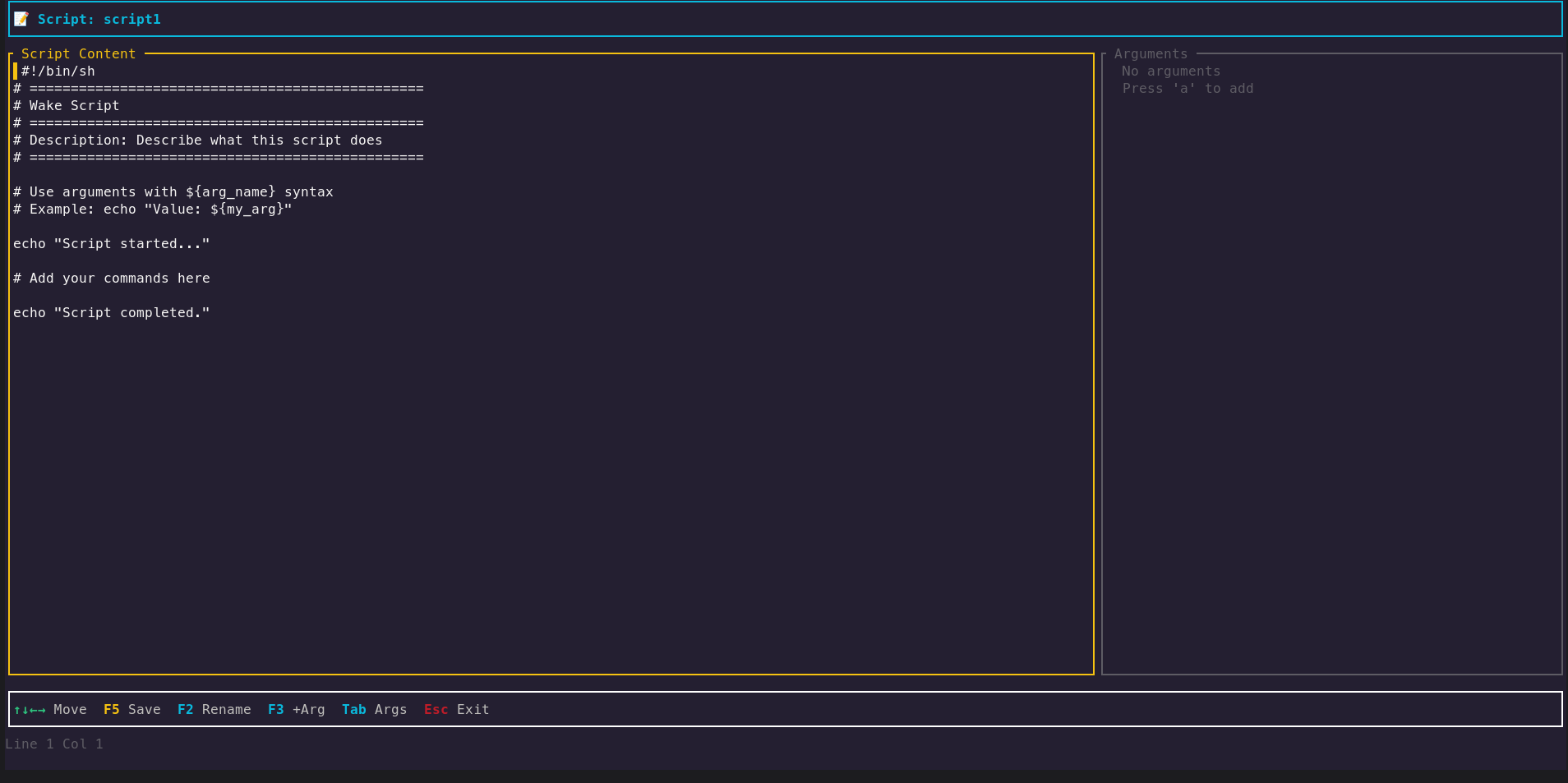Click 'Press a to add' hint text
This screenshot has width=1568, height=783.
tap(1188, 88)
